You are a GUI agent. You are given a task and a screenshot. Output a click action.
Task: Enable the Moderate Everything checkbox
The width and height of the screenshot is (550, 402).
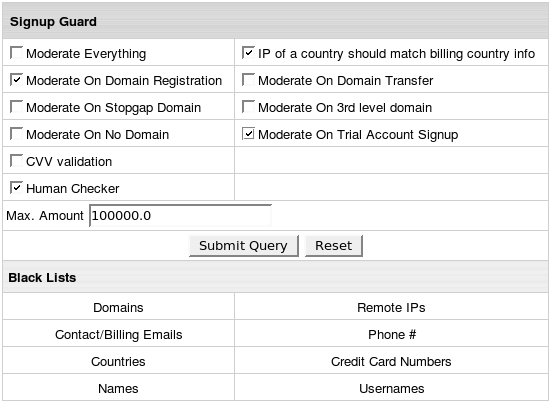point(16,53)
